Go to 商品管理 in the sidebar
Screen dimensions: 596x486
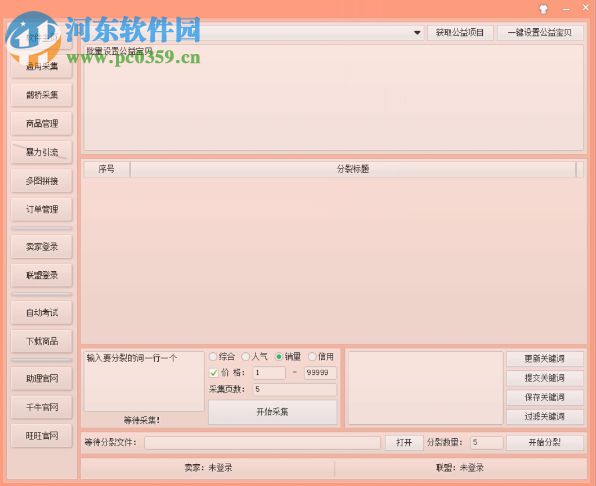click(x=42, y=123)
